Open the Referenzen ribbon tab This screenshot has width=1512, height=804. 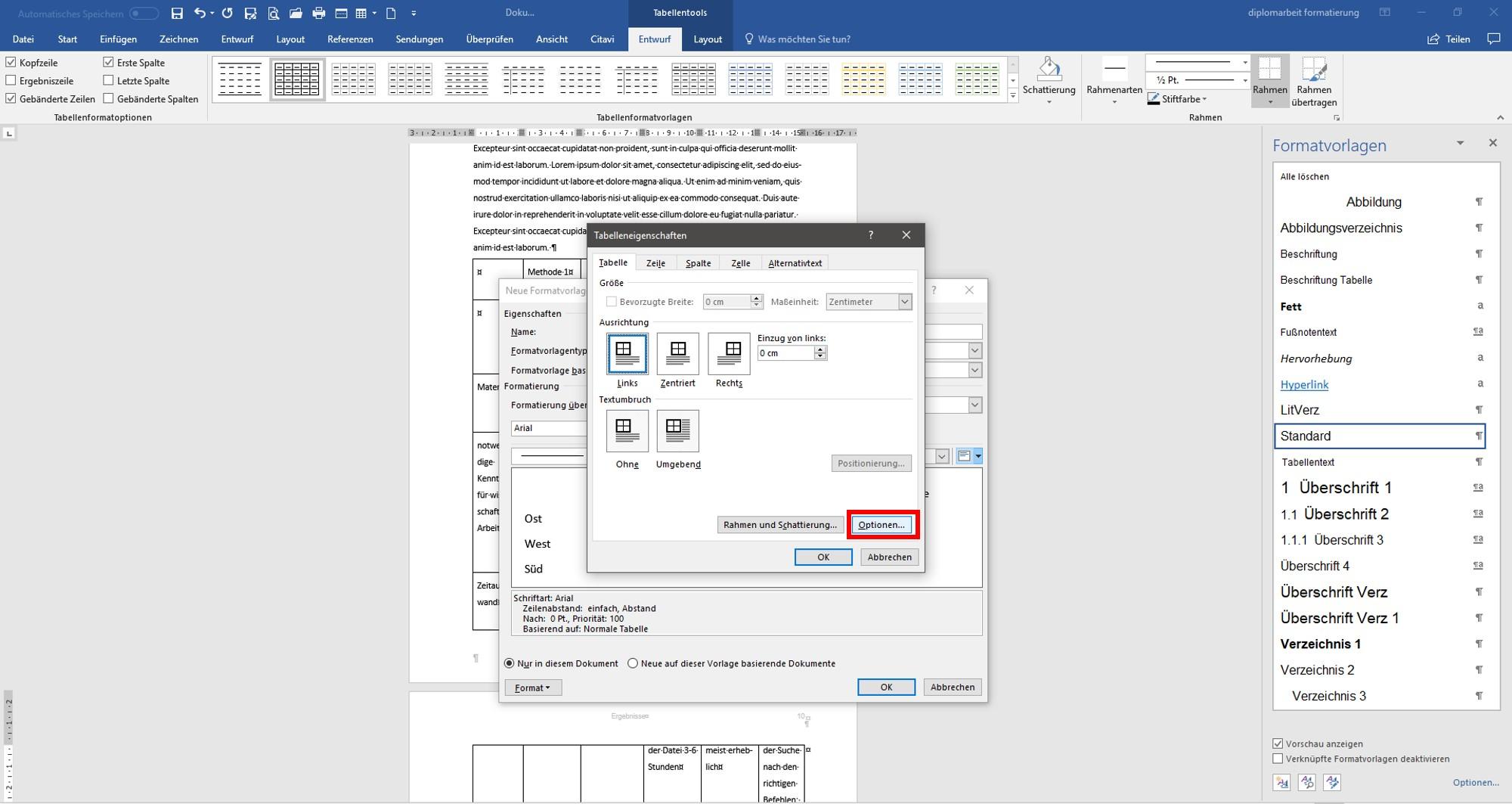tap(350, 39)
